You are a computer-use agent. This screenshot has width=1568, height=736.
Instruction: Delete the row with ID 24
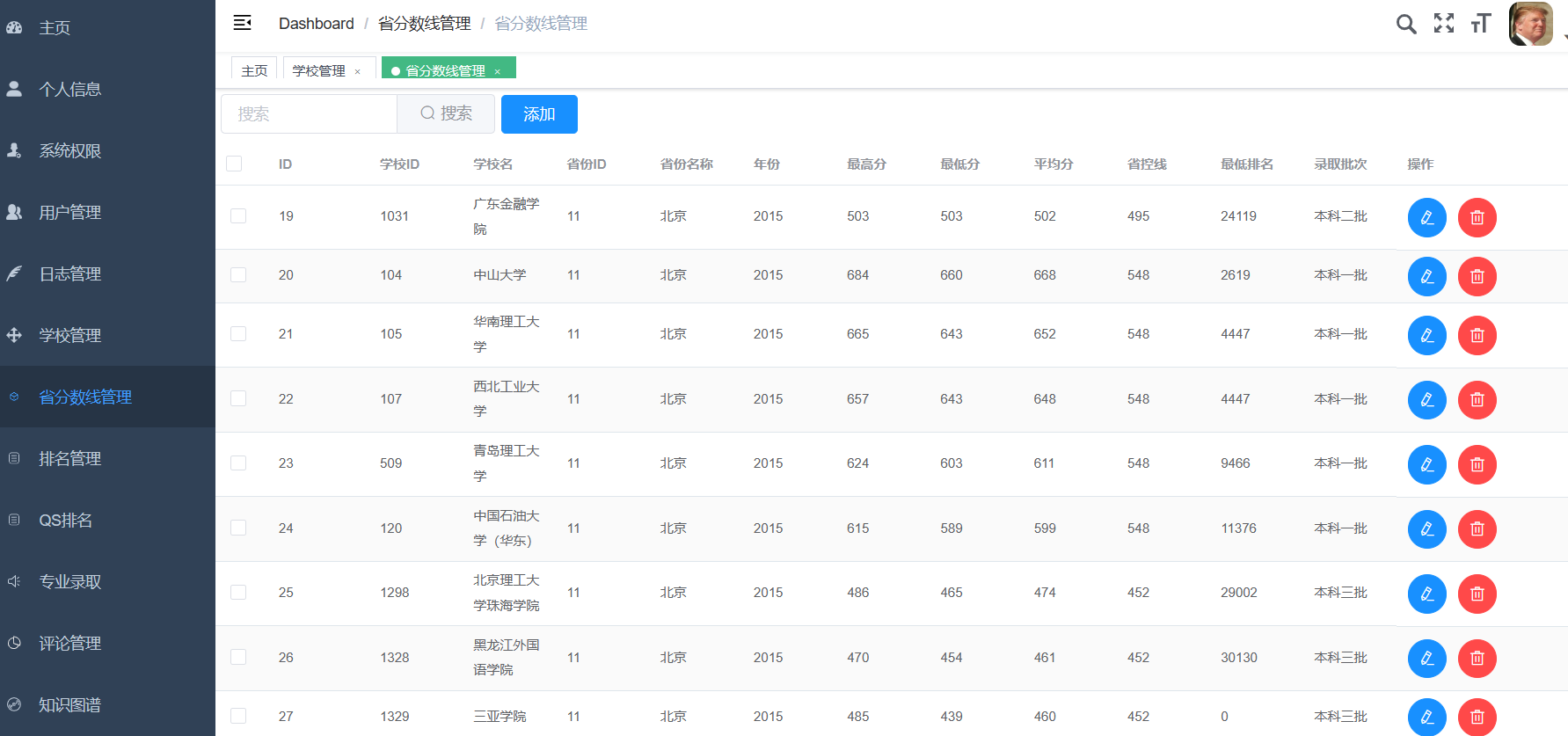[1477, 529]
